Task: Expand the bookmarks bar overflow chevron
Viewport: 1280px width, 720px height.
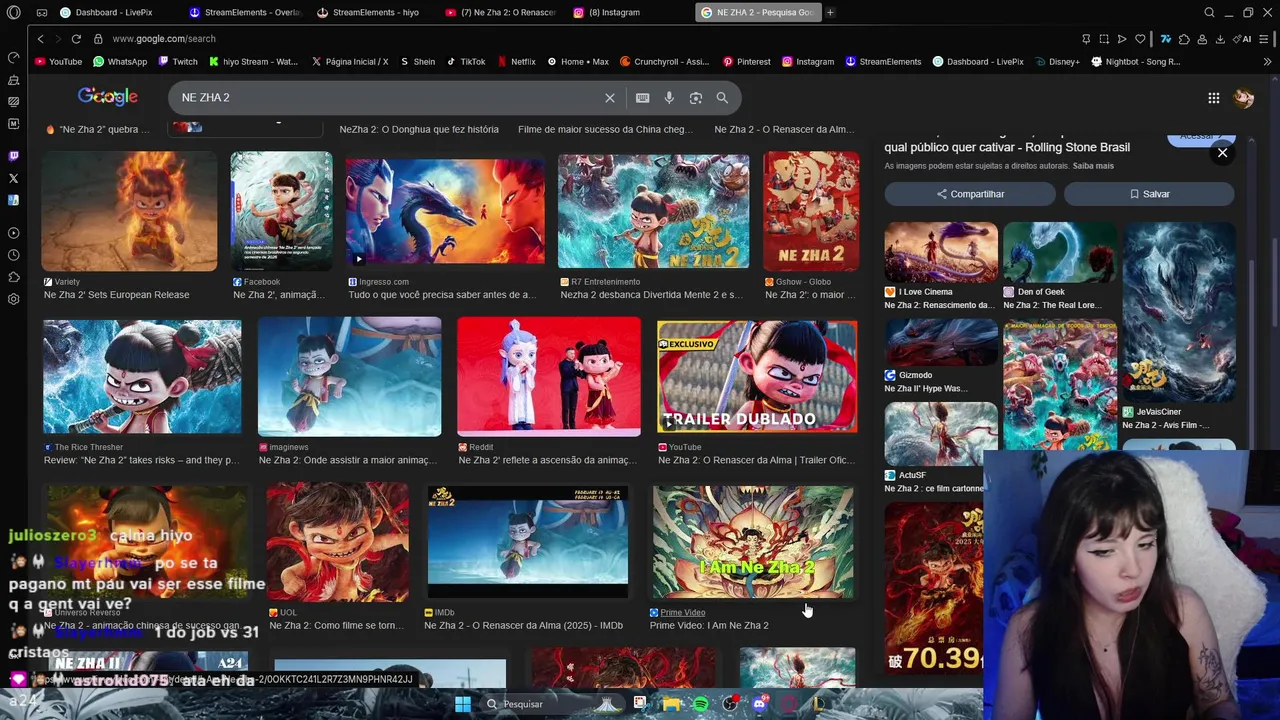Action: [x=1267, y=61]
